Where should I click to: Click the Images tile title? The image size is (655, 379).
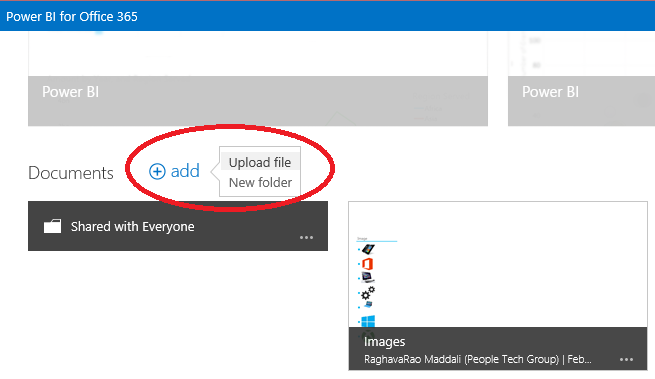pyautogui.click(x=384, y=342)
